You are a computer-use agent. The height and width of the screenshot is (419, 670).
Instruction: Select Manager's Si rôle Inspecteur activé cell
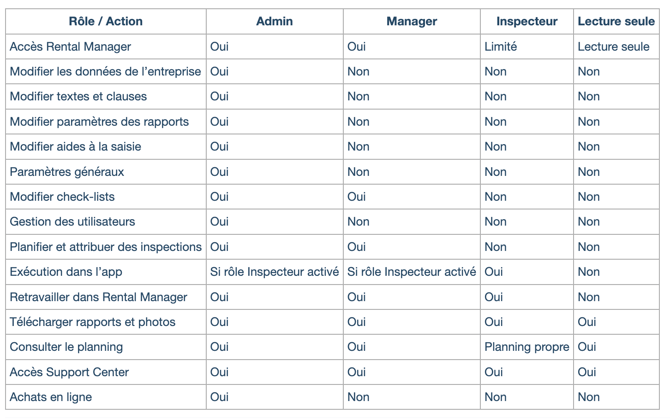[411, 272]
